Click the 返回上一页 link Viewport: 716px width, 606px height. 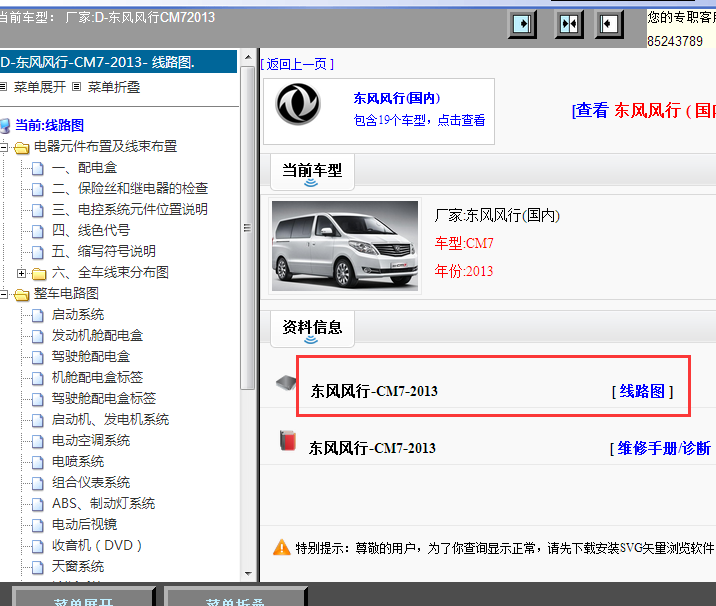[x=297, y=64]
